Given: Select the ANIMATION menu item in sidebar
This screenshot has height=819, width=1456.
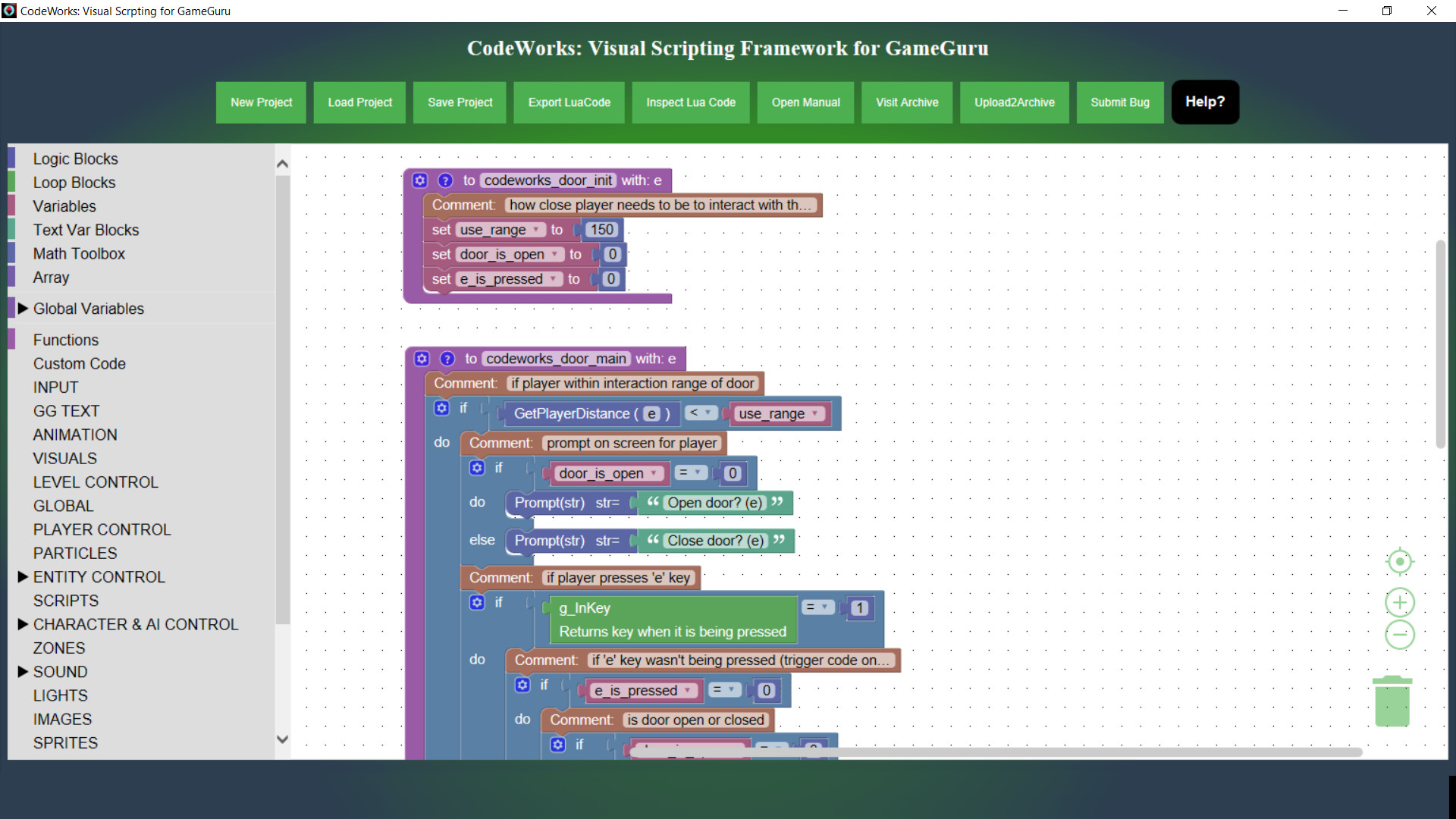Looking at the screenshot, I should 74,434.
